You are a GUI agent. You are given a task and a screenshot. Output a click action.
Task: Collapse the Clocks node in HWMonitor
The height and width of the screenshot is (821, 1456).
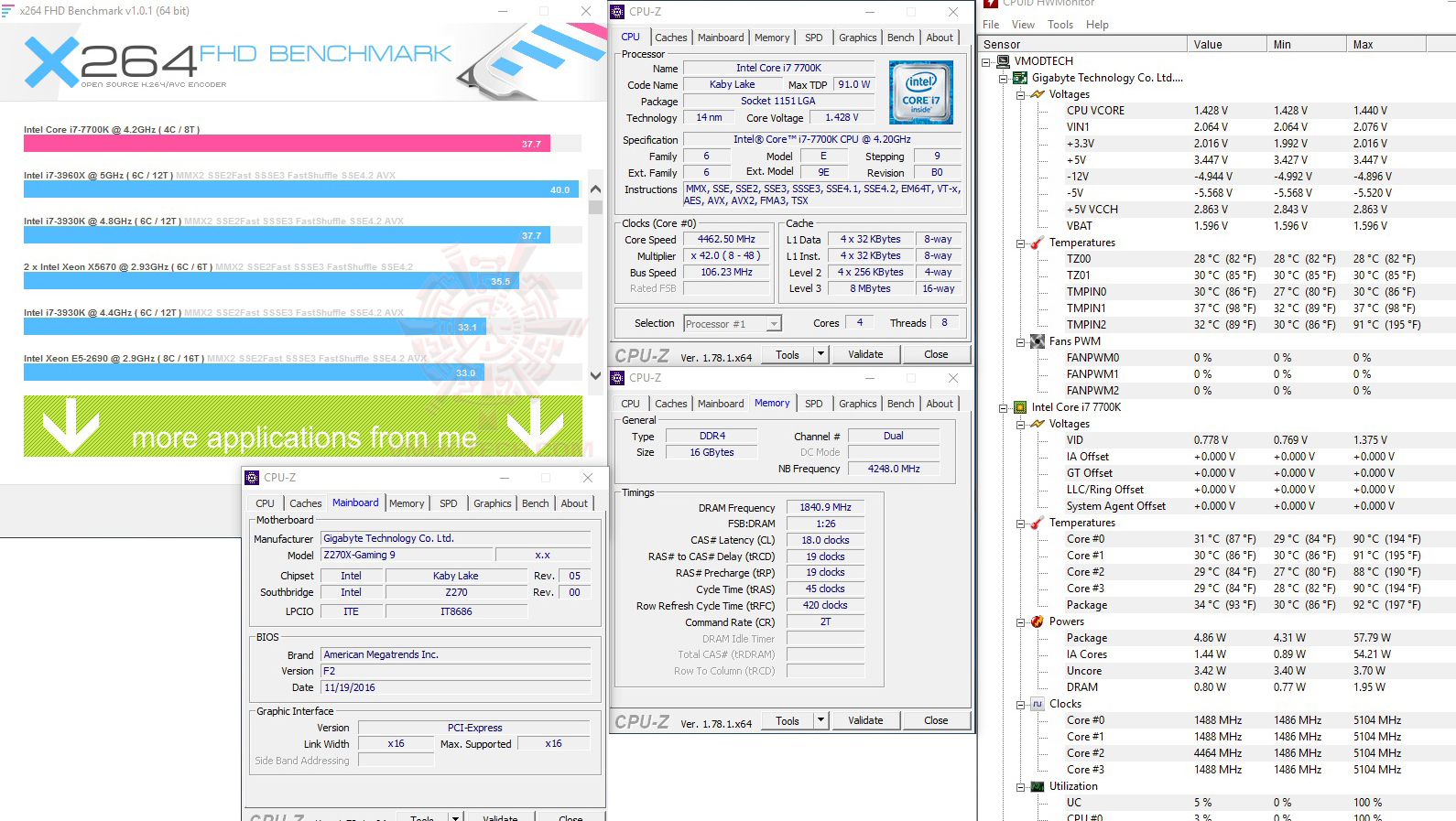[x=1020, y=705]
